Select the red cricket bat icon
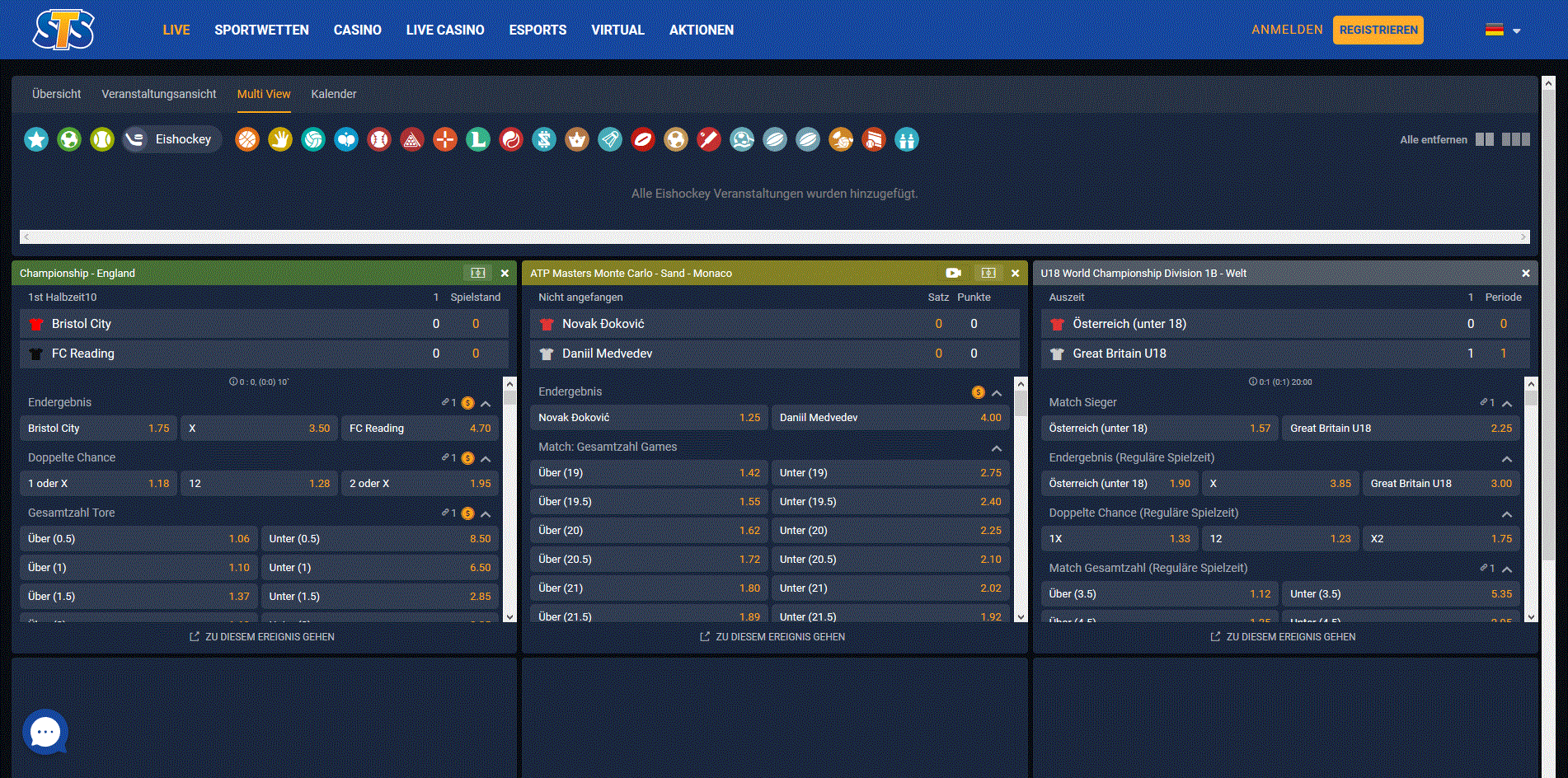1568x778 pixels. [709, 139]
